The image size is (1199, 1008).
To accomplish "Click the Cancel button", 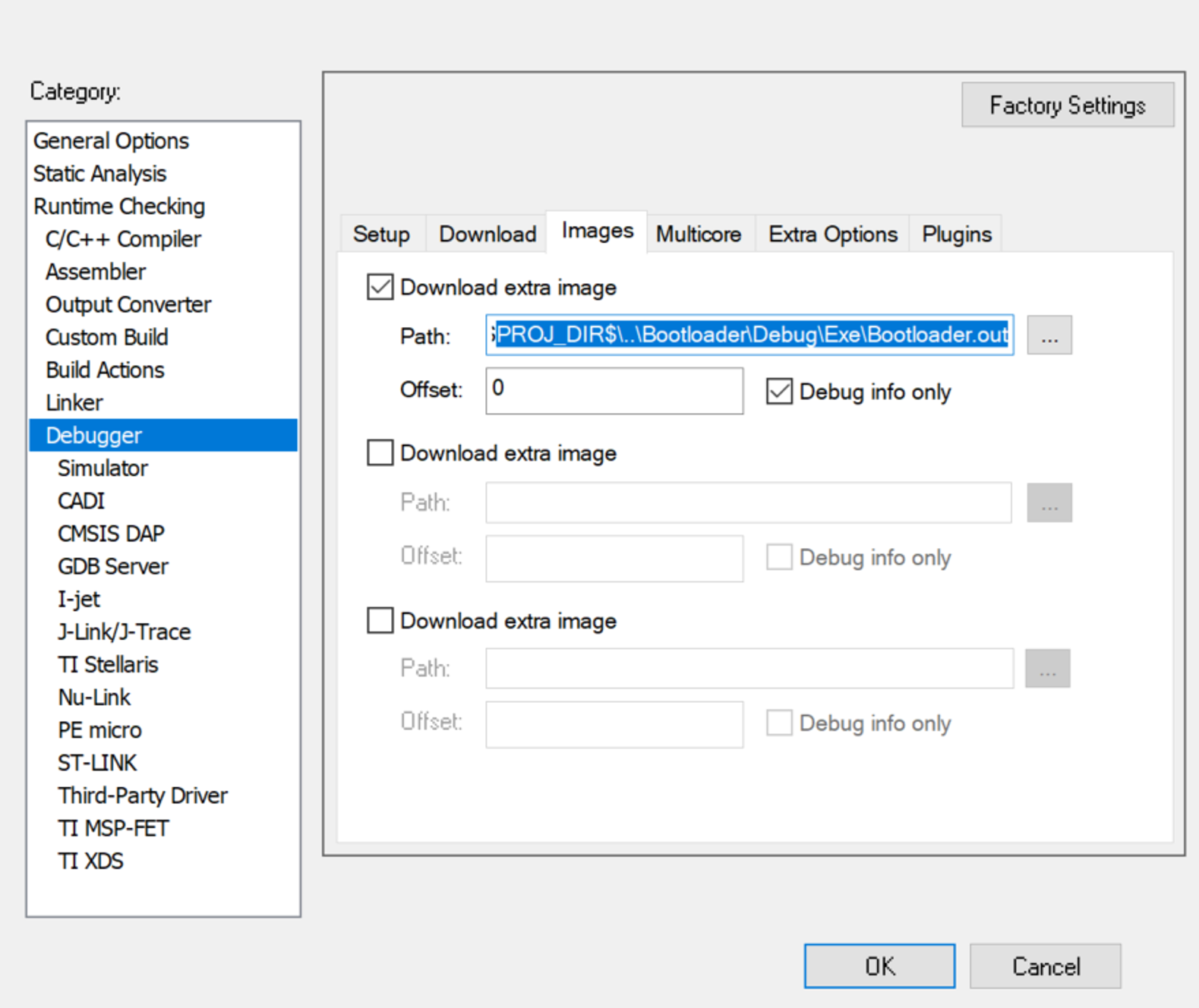I will point(1045,966).
